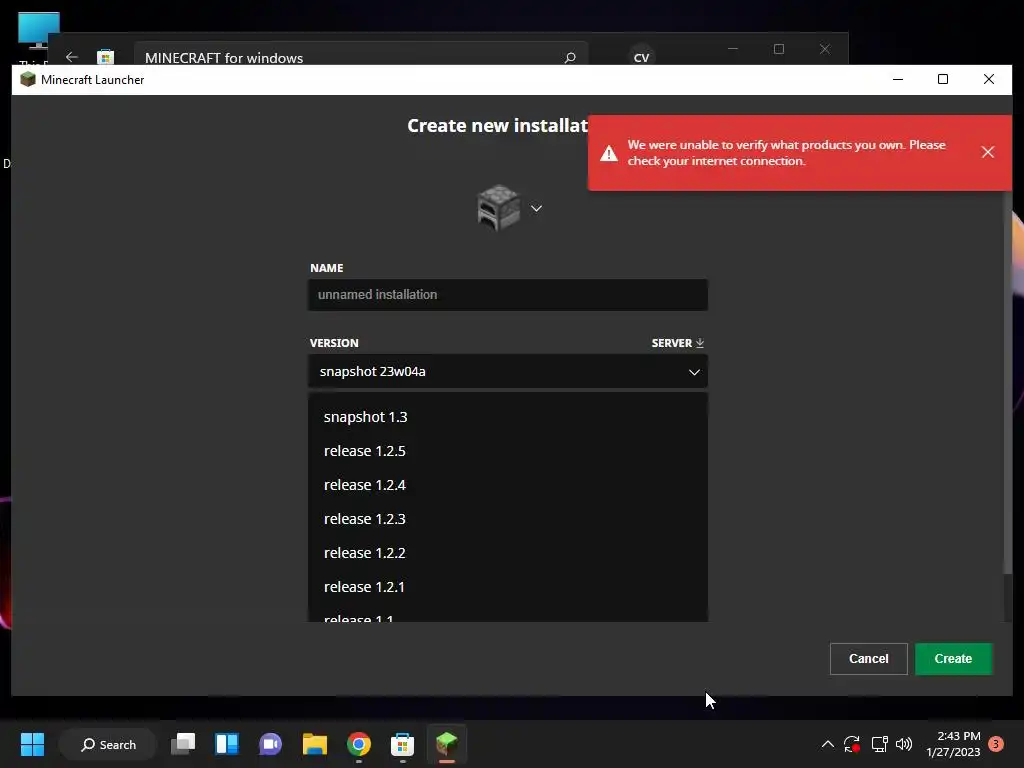The width and height of the screenshot is (1024, 768).
Task: Click the green Create button
Action: tap(953, 659)
